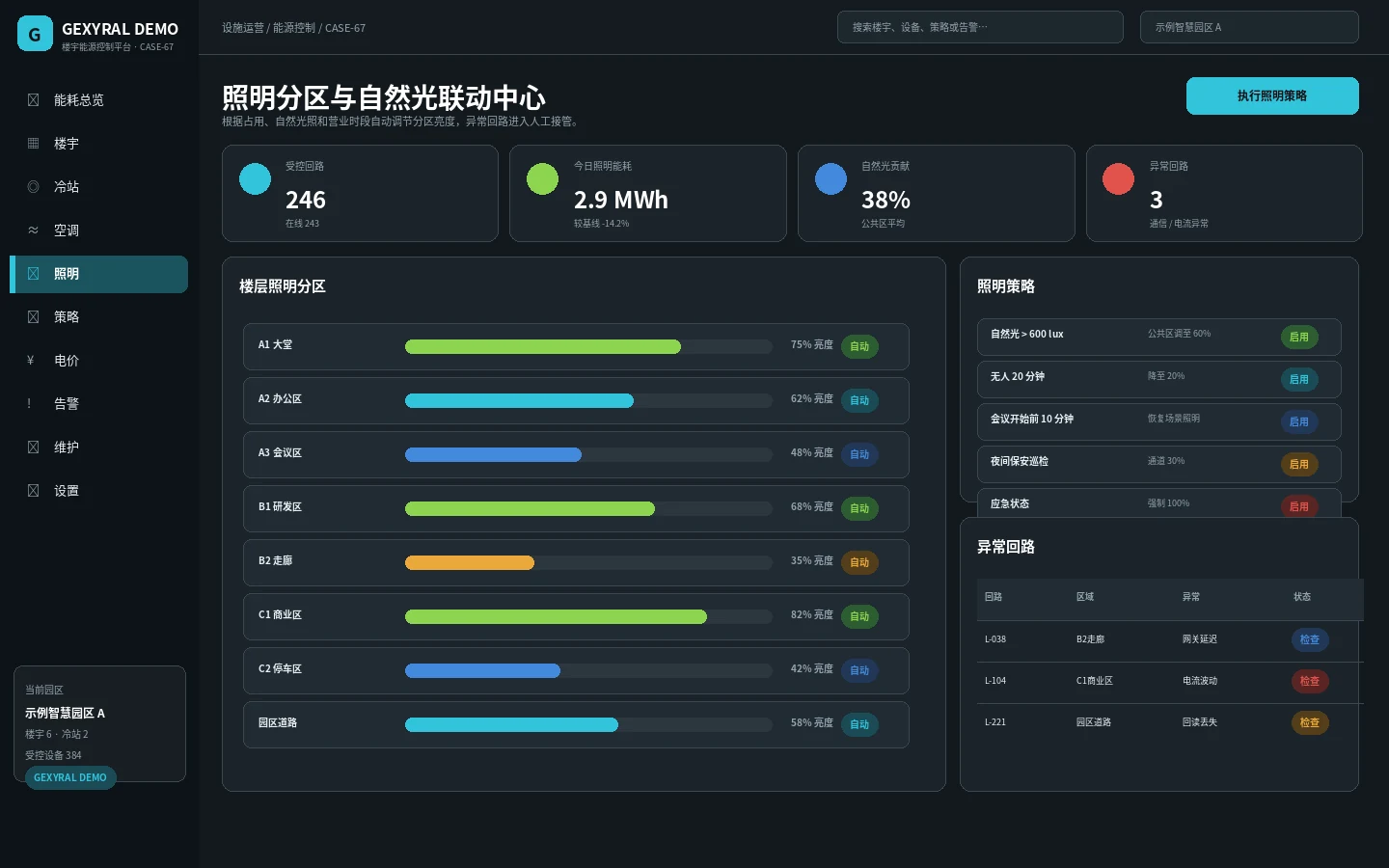
Task: Click the GEXYRAL logo icon
Action: tap(35, 34)
